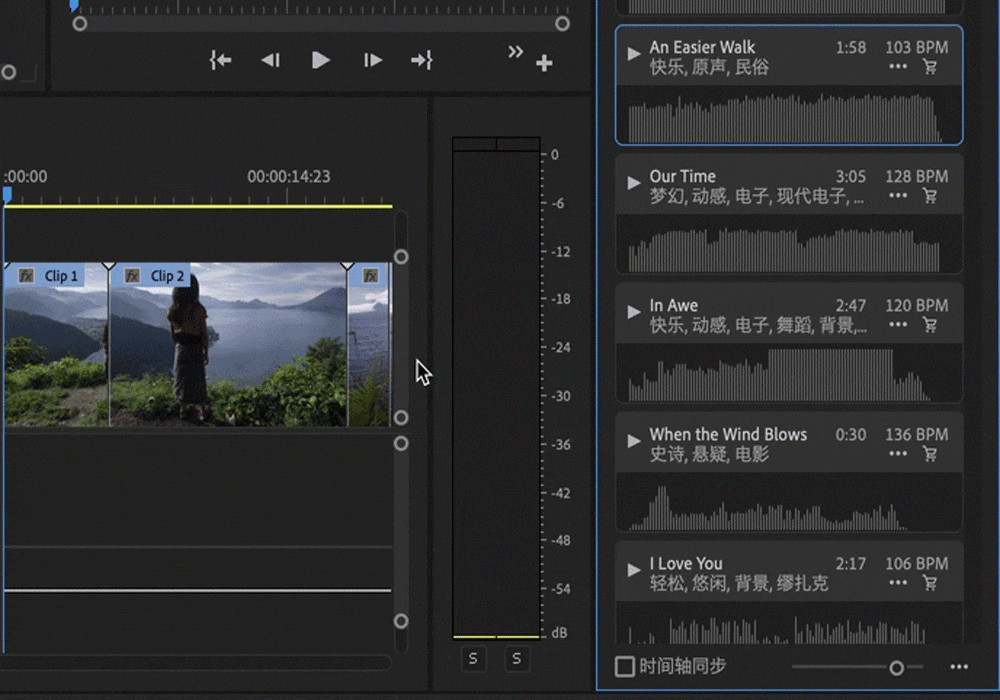Expand transport overflow double-chevron menu

515,52
